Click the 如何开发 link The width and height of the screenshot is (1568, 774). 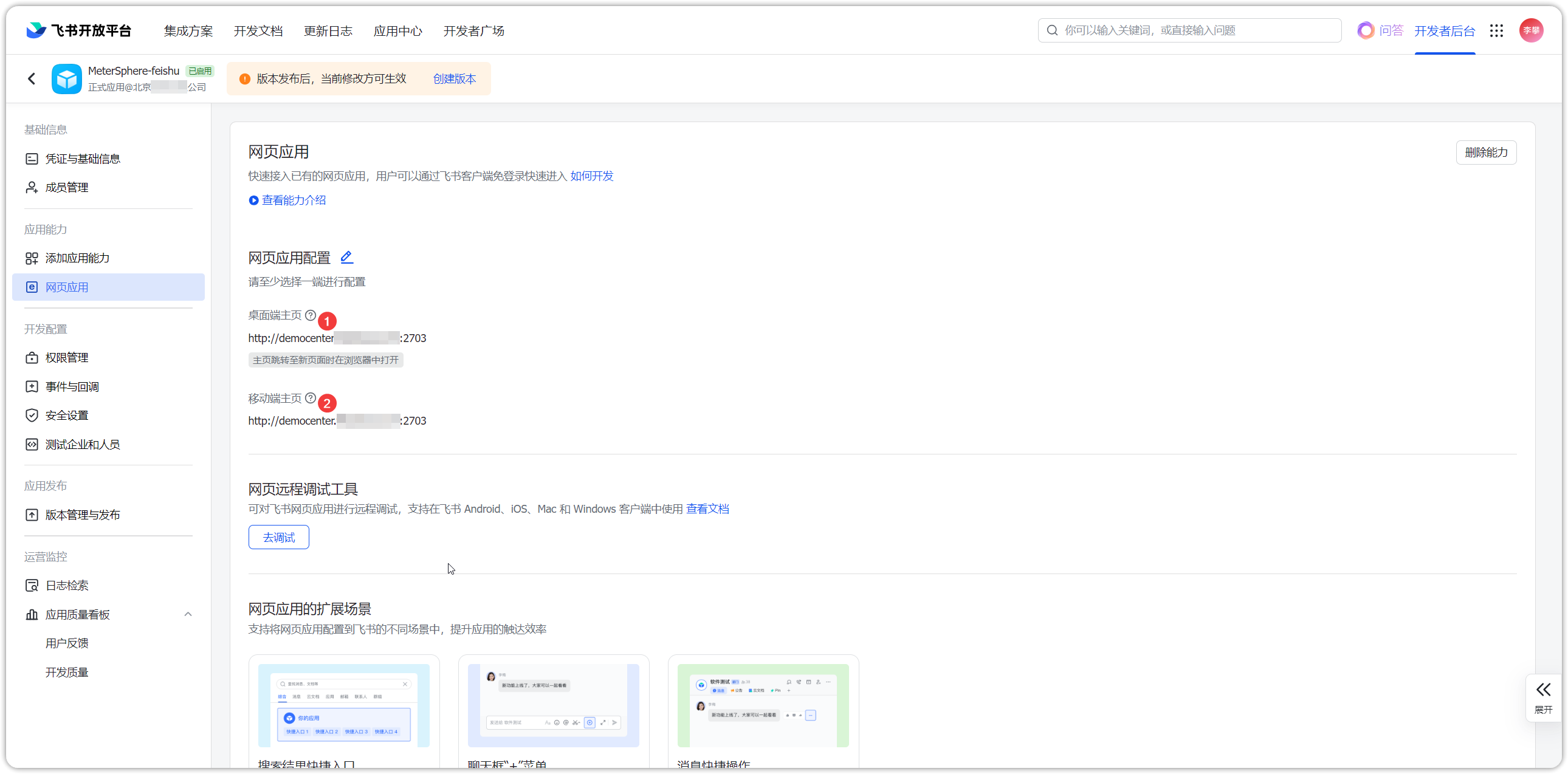592,176
